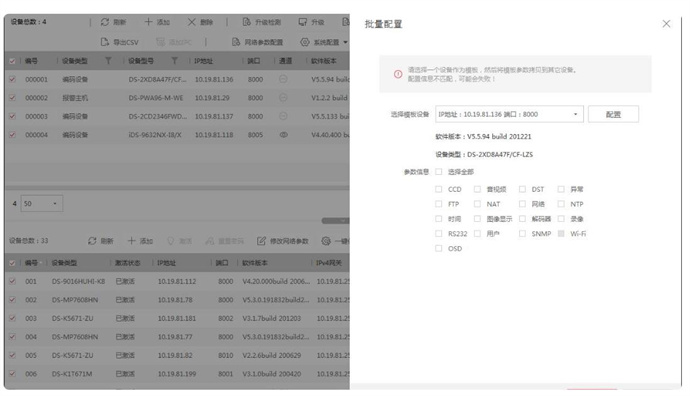The height and width of the screenshot is (396, 690).
Task: Click the cell DS-9016HUHI-K8
Action: (x=78, y=281)
